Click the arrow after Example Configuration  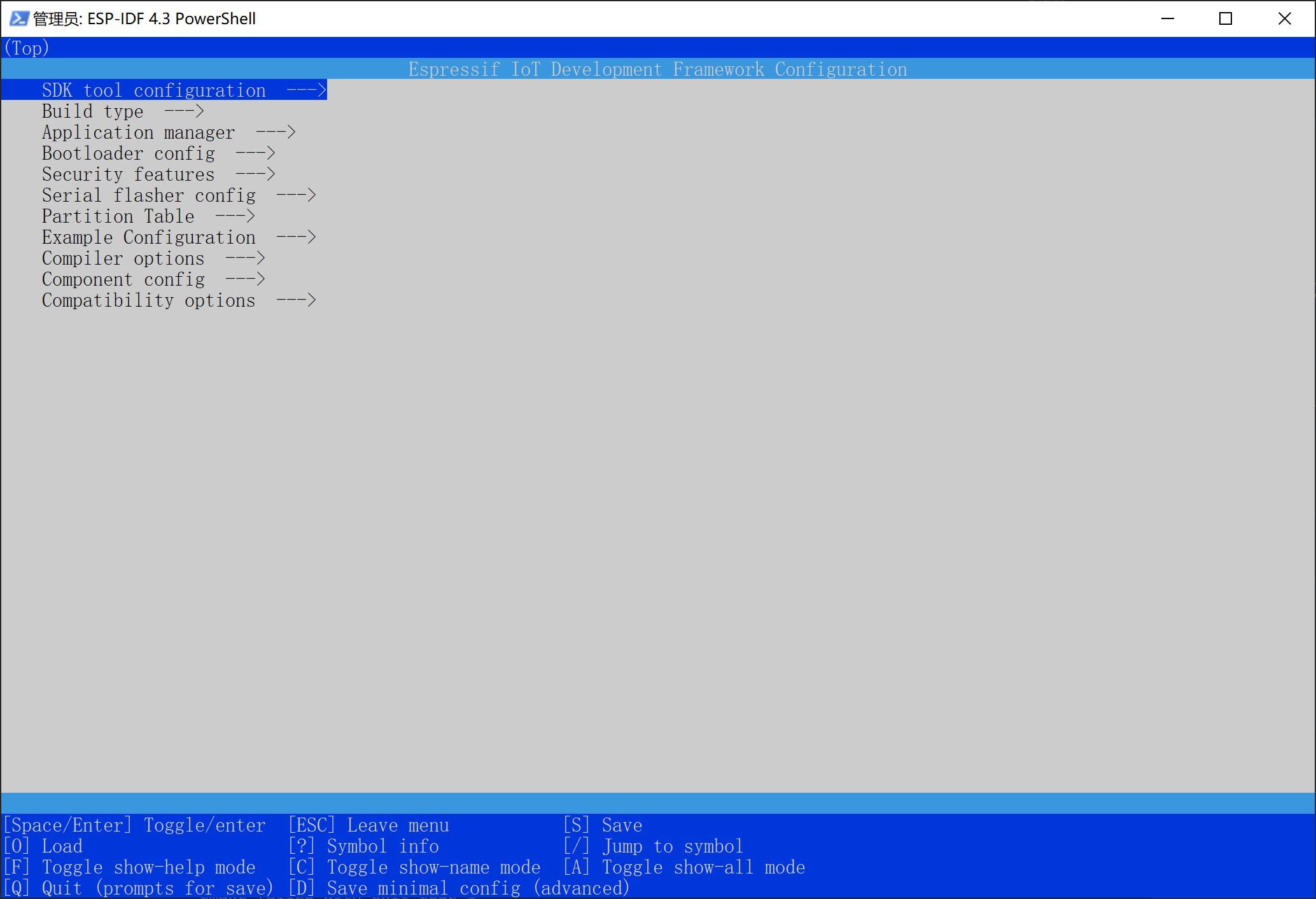pyautogui.click(x=296, y=237)
